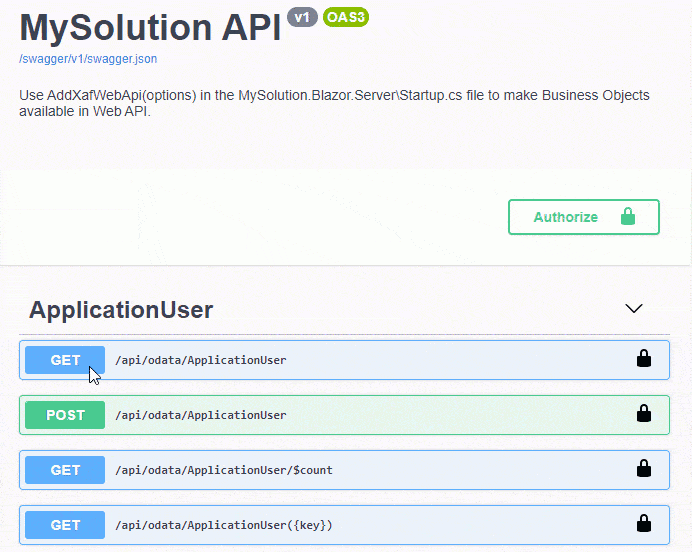The image size is (692, 552).
Task: Click lock icon on ApplicationUser({key}) row
Action: point(643,524)
